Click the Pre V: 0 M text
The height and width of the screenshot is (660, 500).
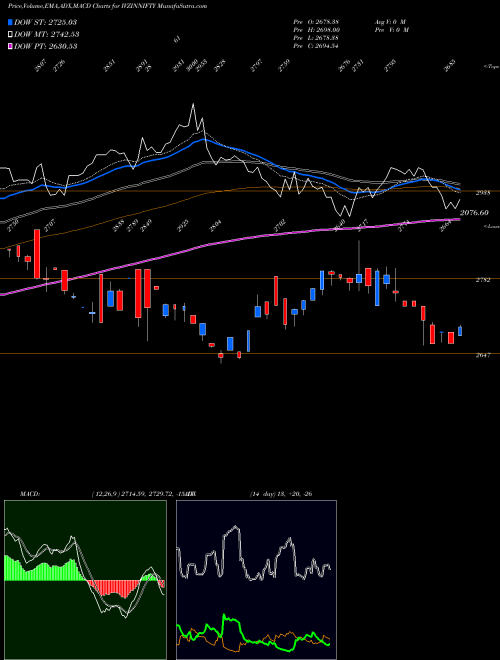tap(391, 30)
